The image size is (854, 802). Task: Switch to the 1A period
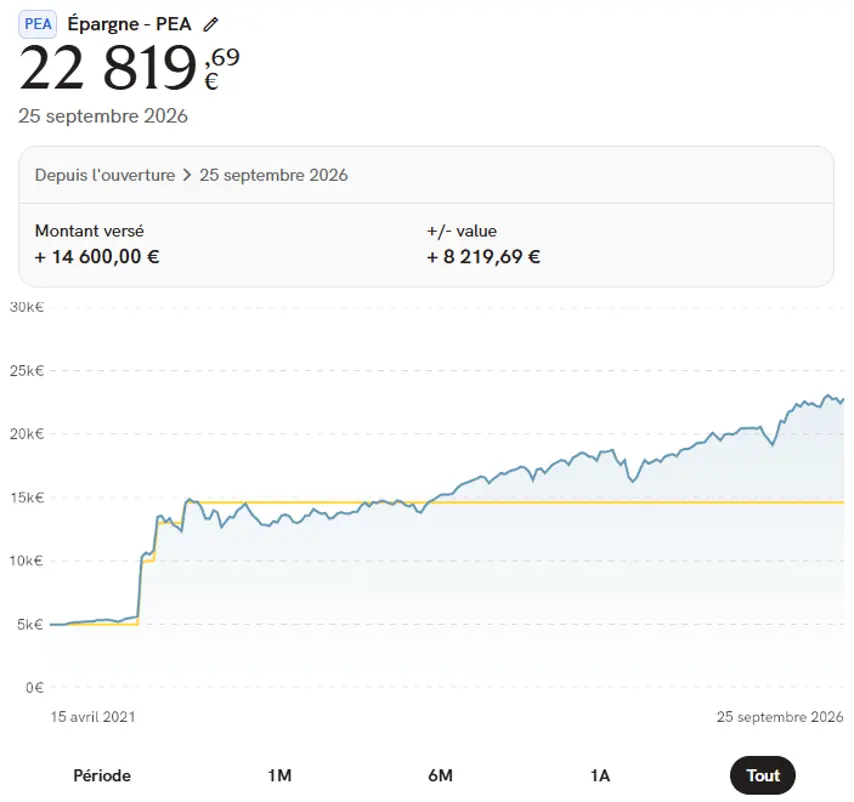tap(600, 775)
